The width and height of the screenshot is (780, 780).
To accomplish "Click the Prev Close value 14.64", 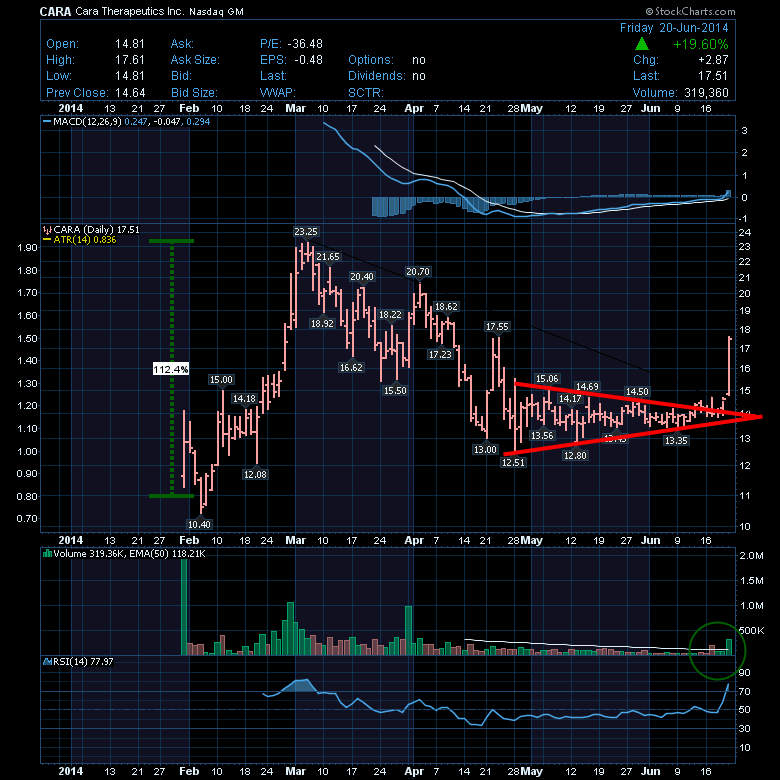I will (x=130, y=93).
